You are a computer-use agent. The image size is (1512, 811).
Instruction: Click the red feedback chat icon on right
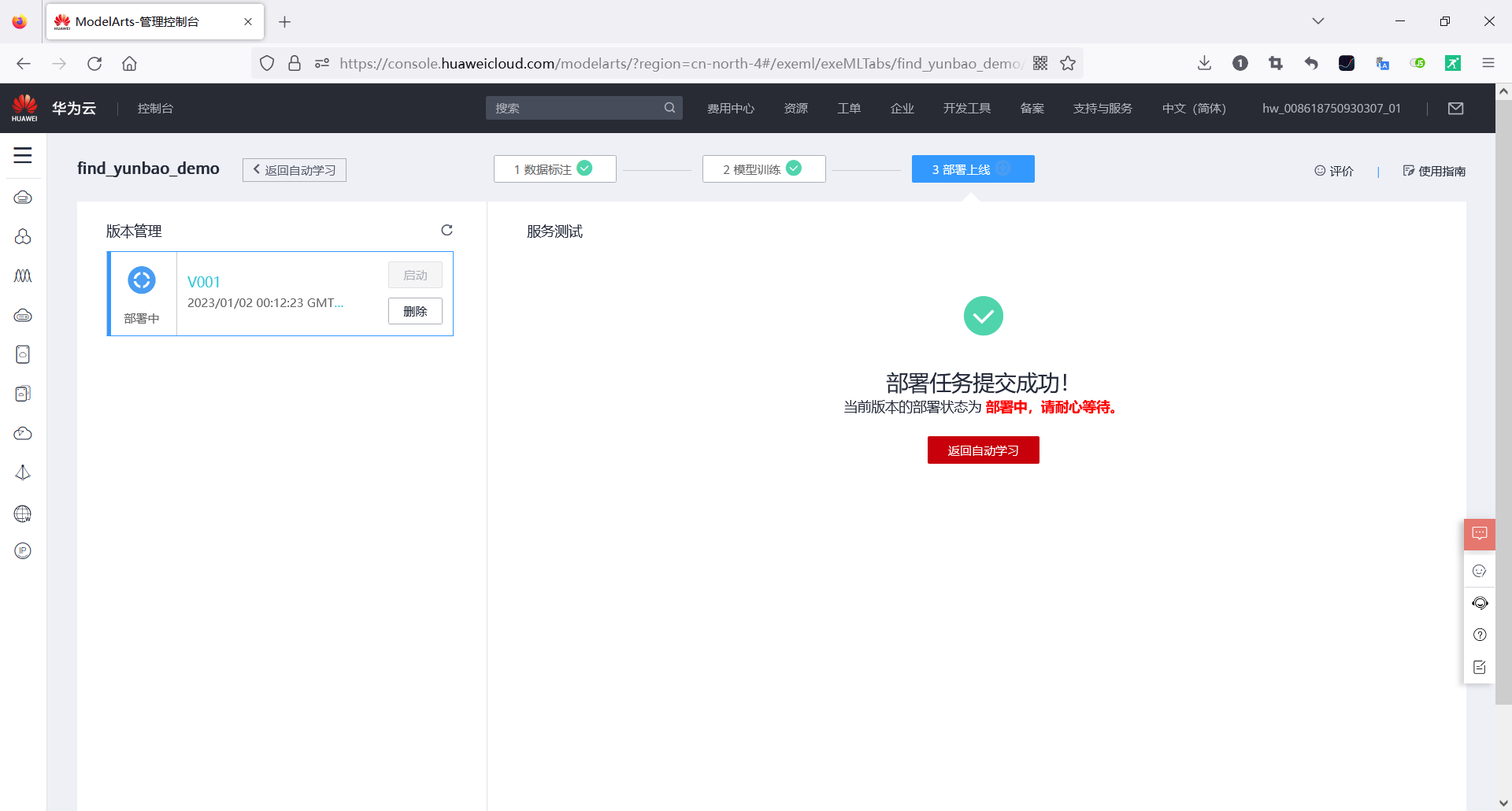click(x=1480, y=534)
